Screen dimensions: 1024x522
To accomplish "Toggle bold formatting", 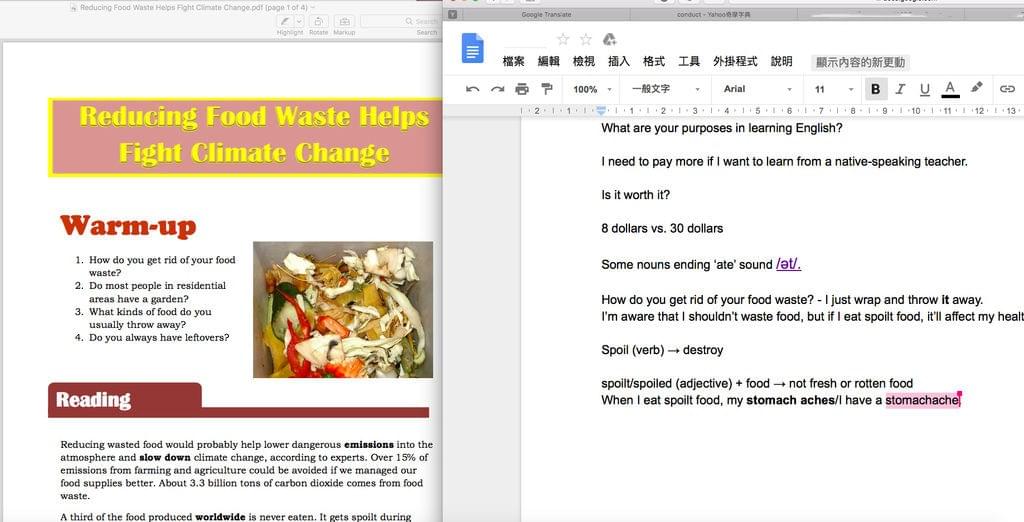I will coord(876,89).
